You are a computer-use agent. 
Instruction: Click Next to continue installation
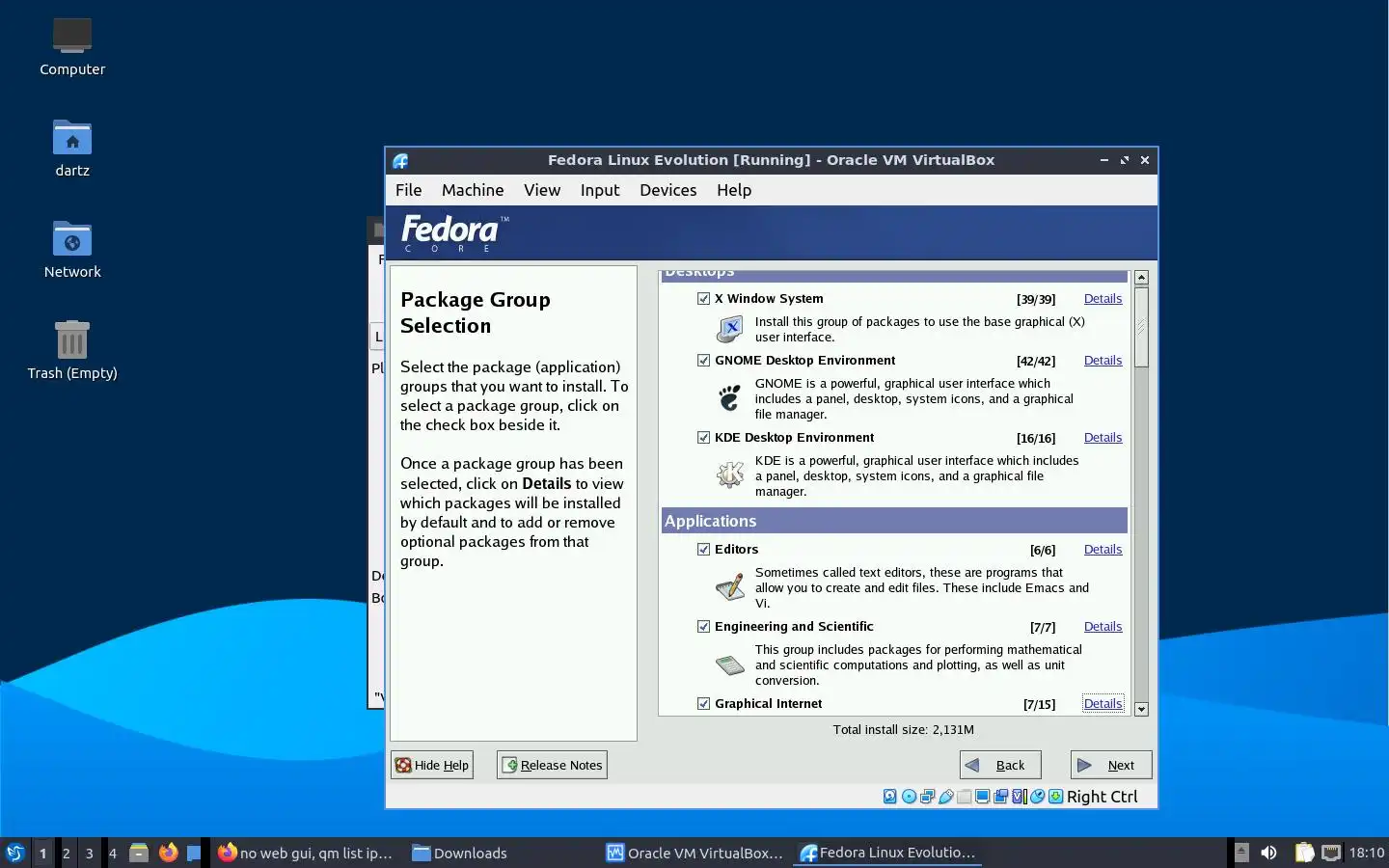tap(1111, 765)
